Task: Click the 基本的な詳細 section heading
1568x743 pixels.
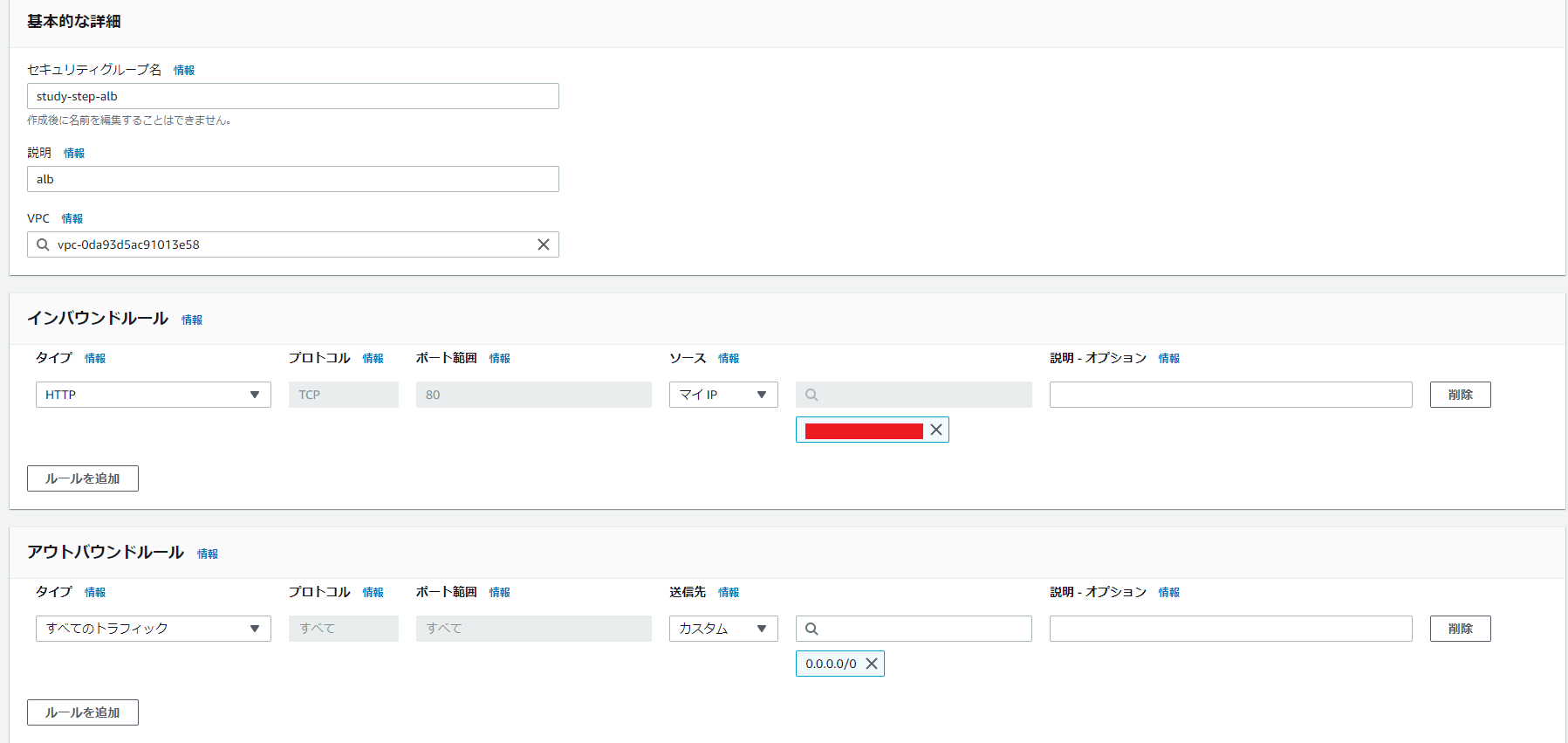Action: coord(74,21)
